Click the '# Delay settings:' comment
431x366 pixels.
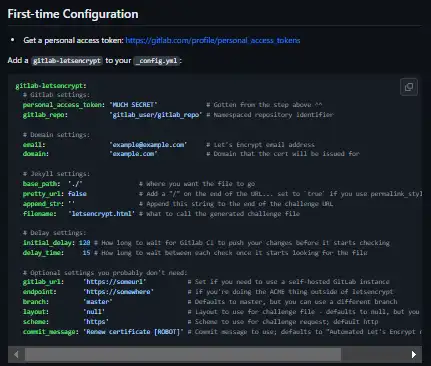(54, 233)
